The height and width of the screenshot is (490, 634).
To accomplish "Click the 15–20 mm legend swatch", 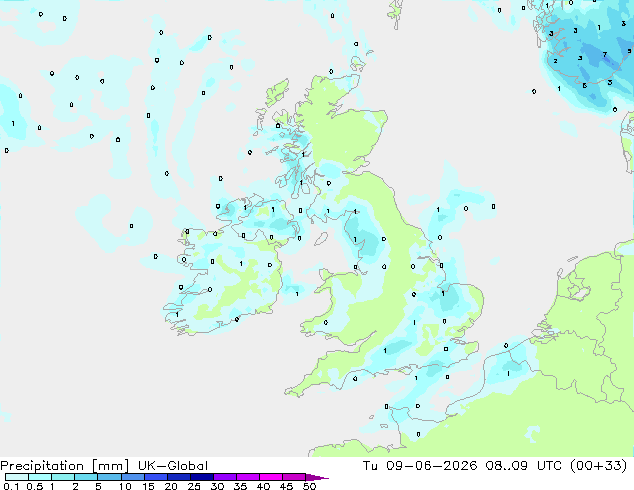I will pos(155,477).
